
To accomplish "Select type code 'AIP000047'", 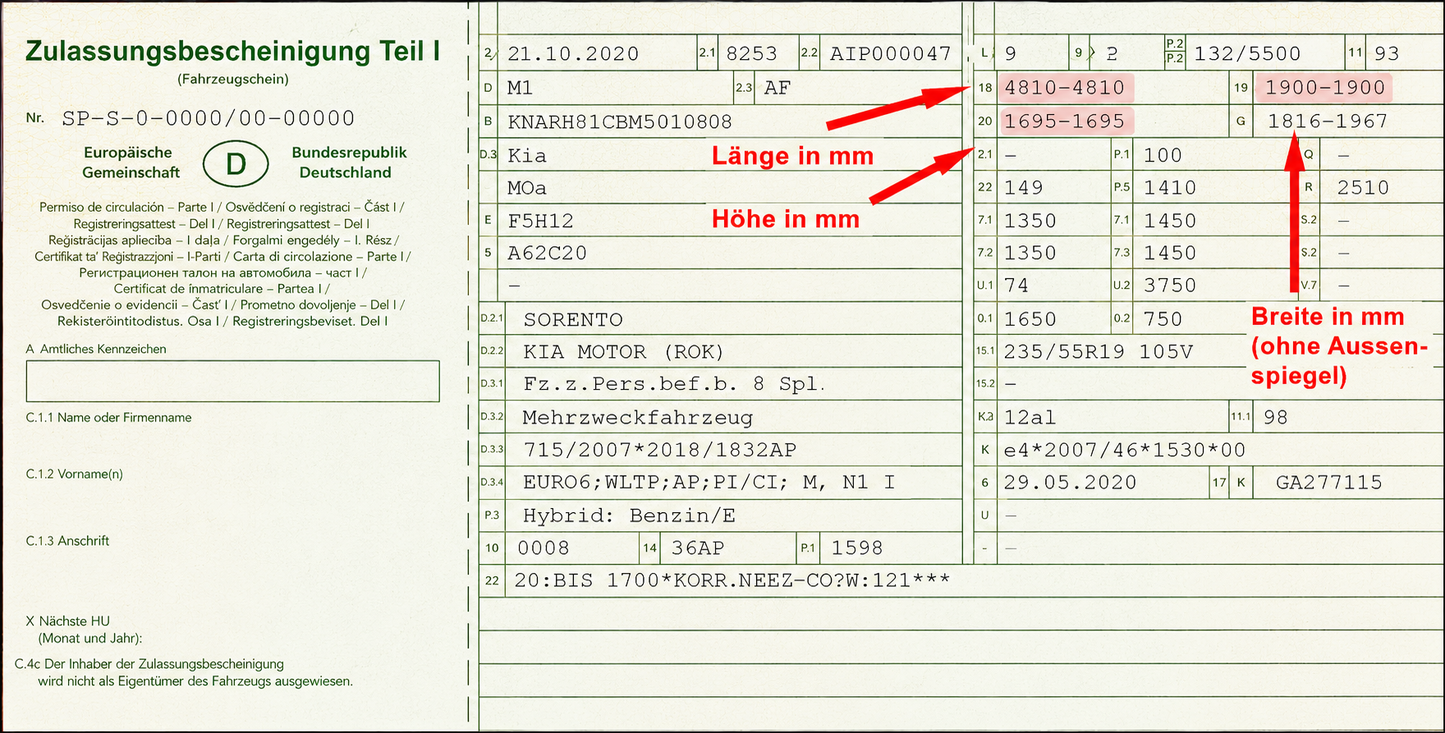I will [x=890, y=54].
